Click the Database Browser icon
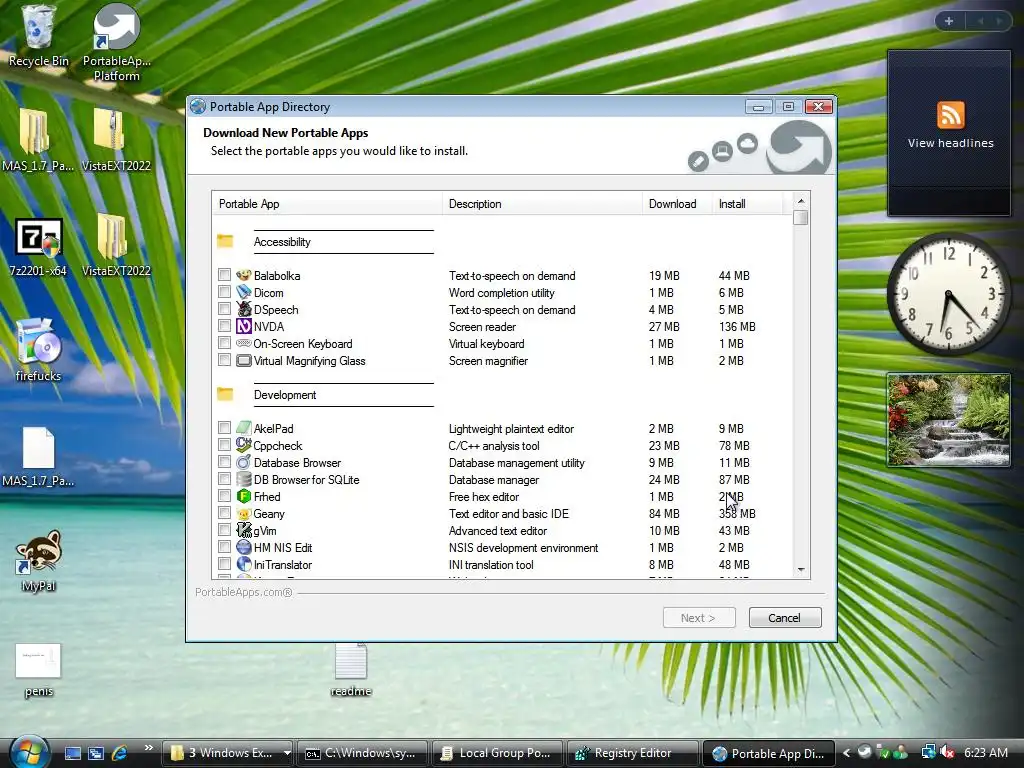 pyautogui.click(x=244, y=462)
